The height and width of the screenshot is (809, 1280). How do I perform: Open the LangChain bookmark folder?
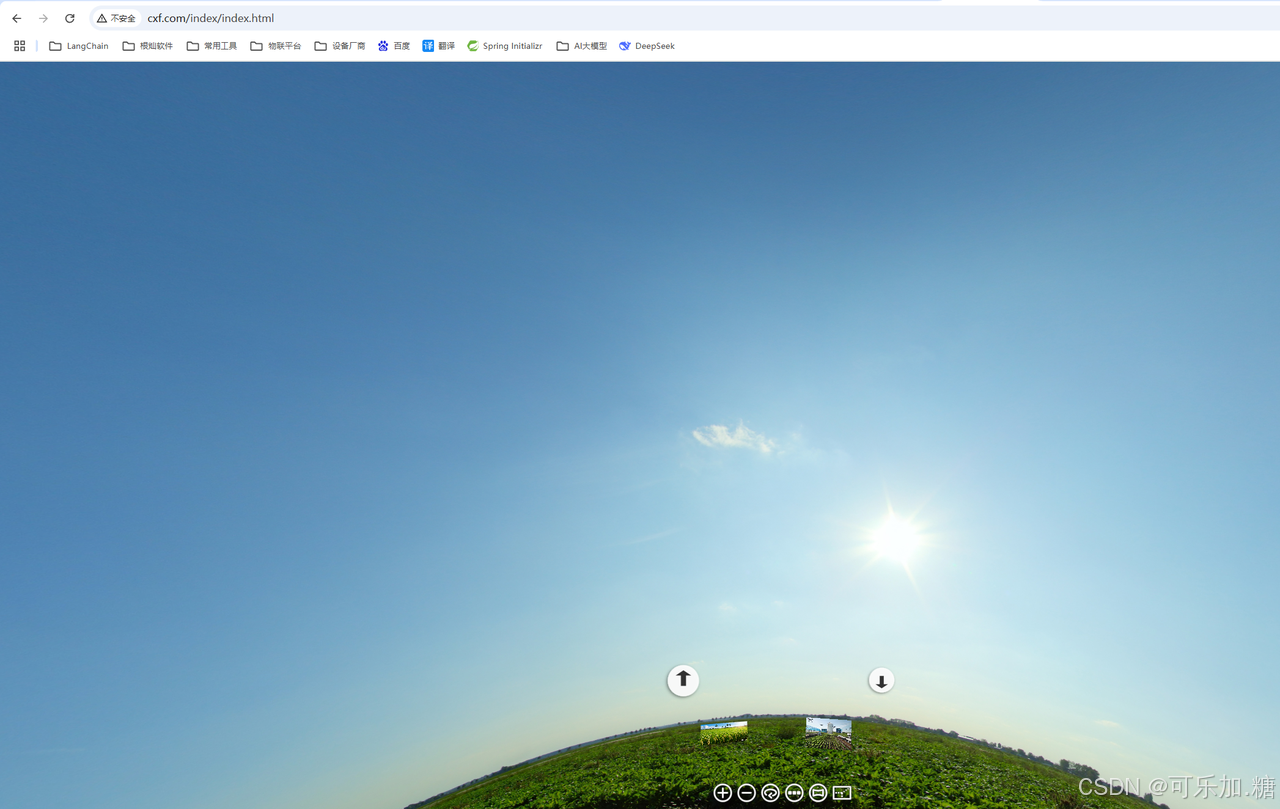pyautogui.click(x=78, y=46)
